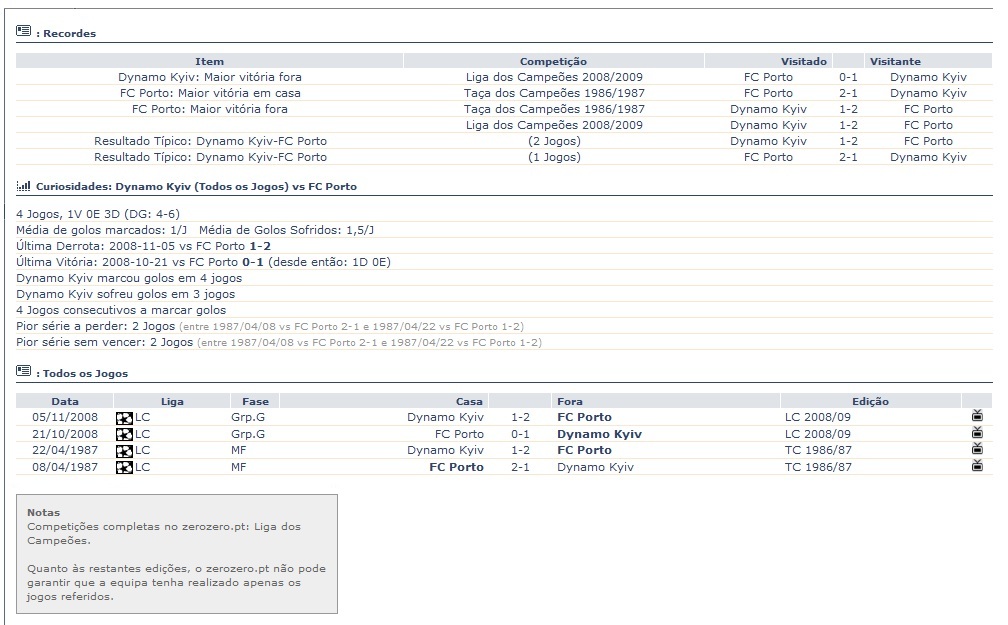This screenshot has width=1008, height=625.
Task: Select bold FC Porto home team on 08/04/1987
Action: (456, 467)
